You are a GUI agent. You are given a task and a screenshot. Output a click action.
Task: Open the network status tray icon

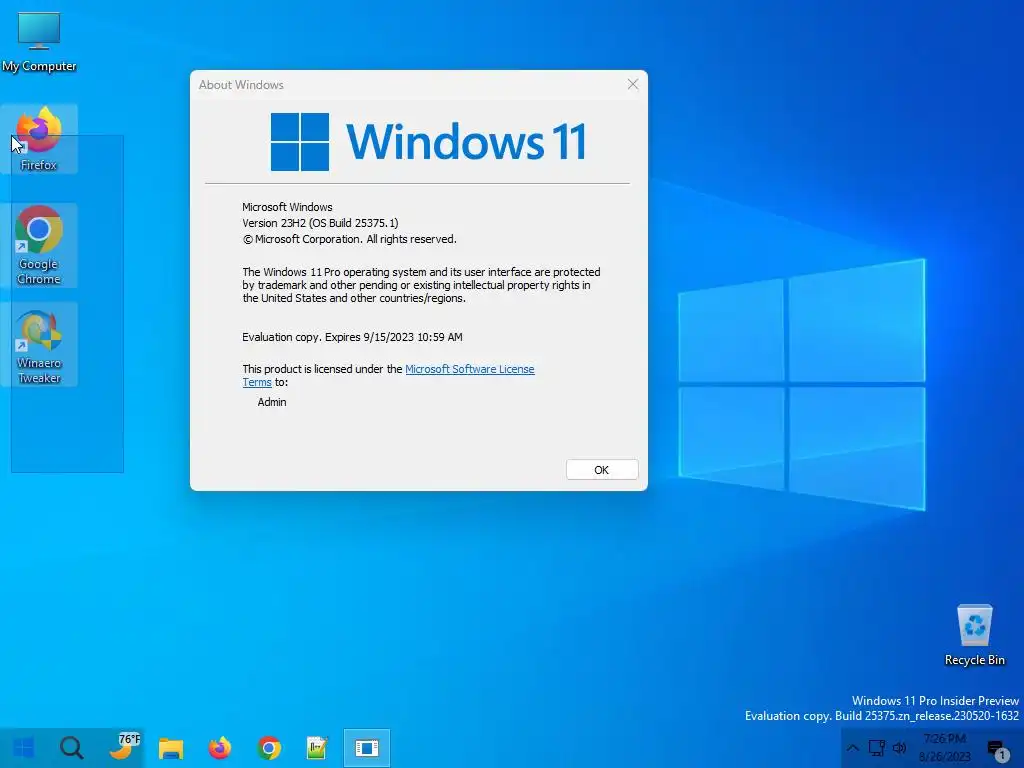click(876, 748)
